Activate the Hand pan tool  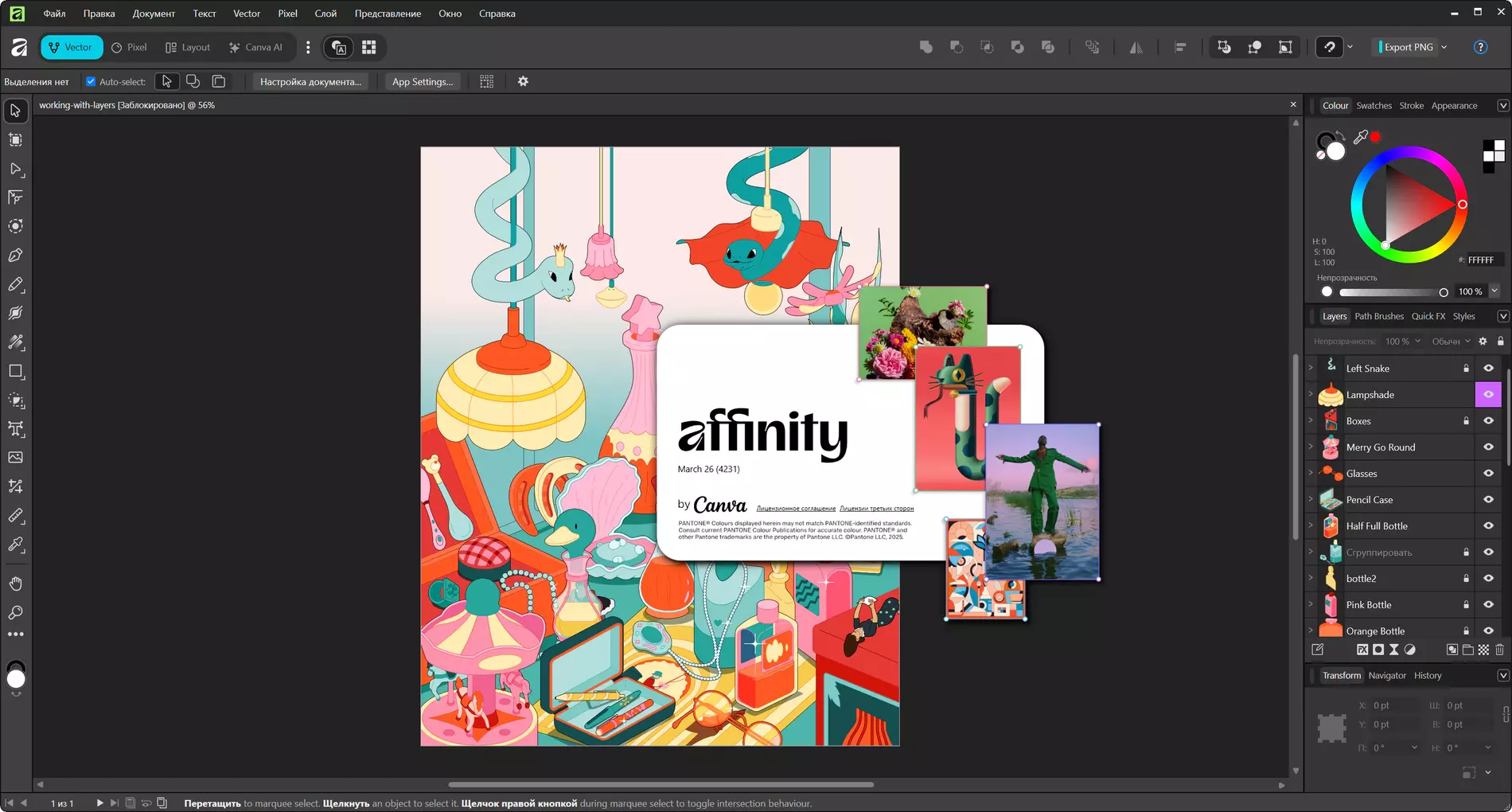pyautogui.click(x=15, y=584)
